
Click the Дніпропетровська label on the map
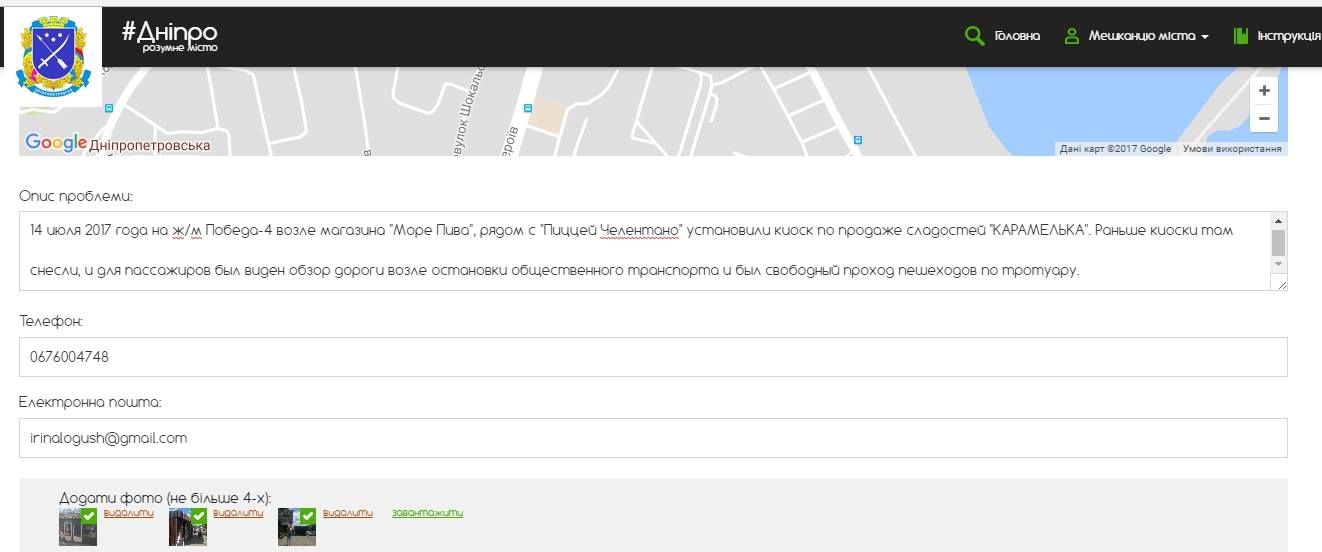coord(150,146)
